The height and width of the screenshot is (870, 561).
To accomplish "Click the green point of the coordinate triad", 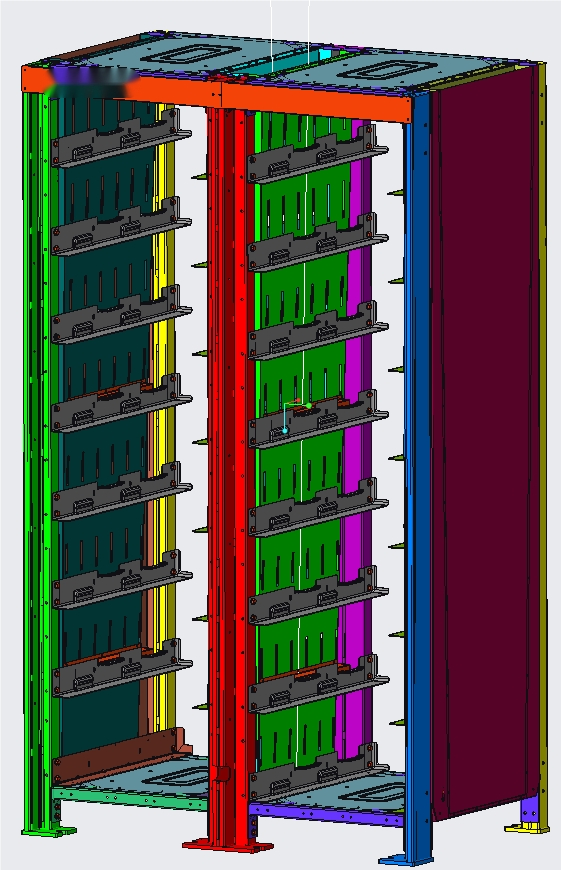I will [309, 406].
